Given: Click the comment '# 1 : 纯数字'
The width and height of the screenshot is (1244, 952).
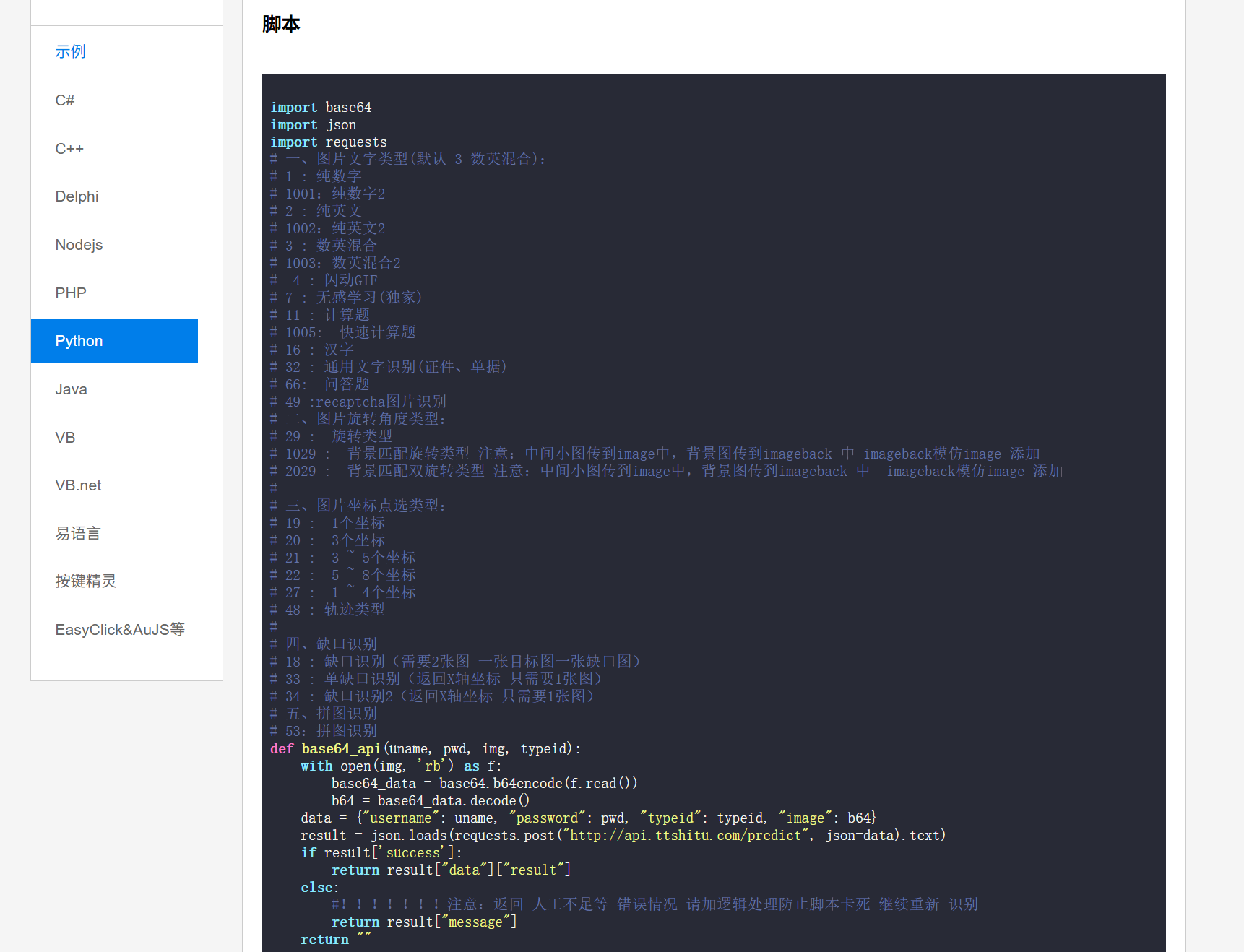Looking at the screenshot, I should [x=316, y=176].
